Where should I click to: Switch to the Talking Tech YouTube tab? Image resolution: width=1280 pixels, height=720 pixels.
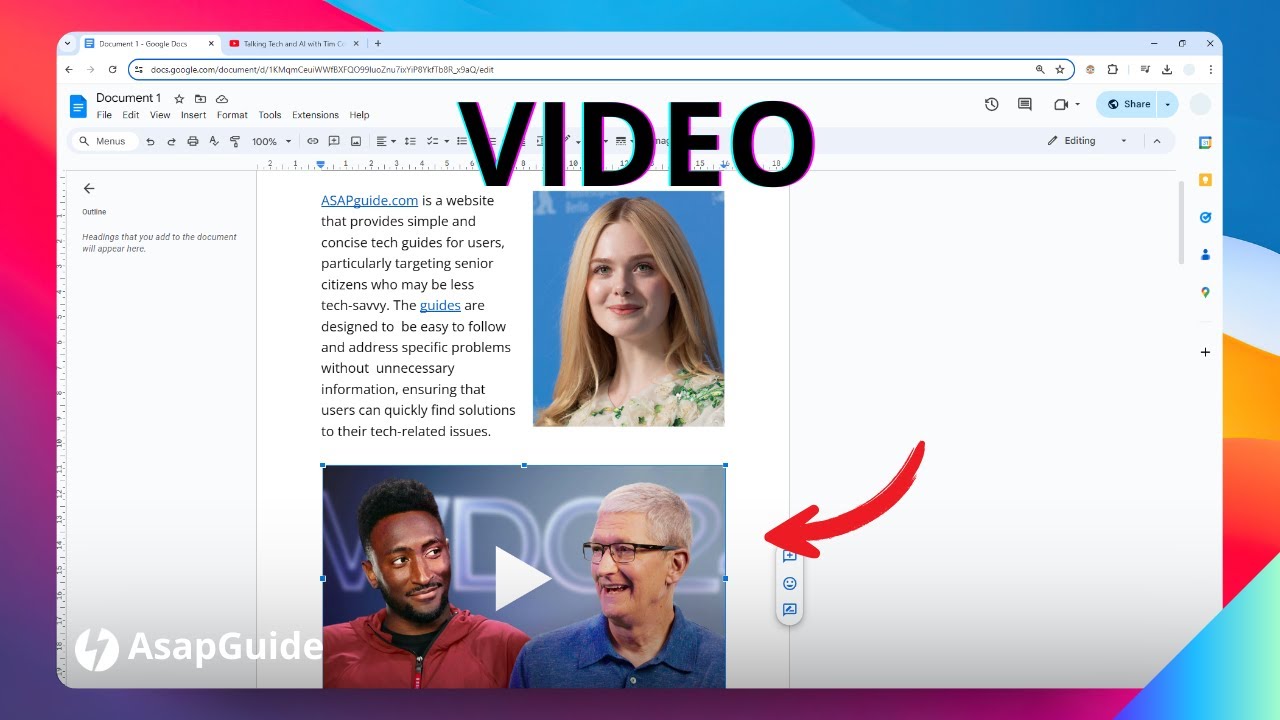(x=294, y=44)
